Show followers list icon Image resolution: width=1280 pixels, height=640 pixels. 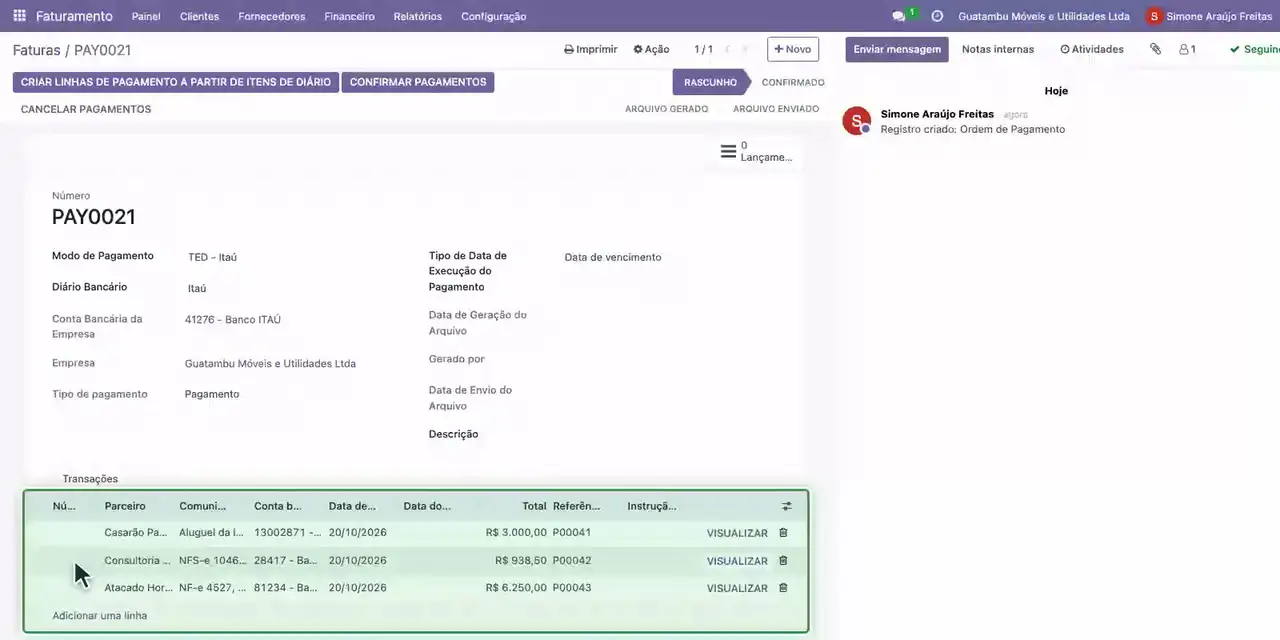pos(1188,49)
